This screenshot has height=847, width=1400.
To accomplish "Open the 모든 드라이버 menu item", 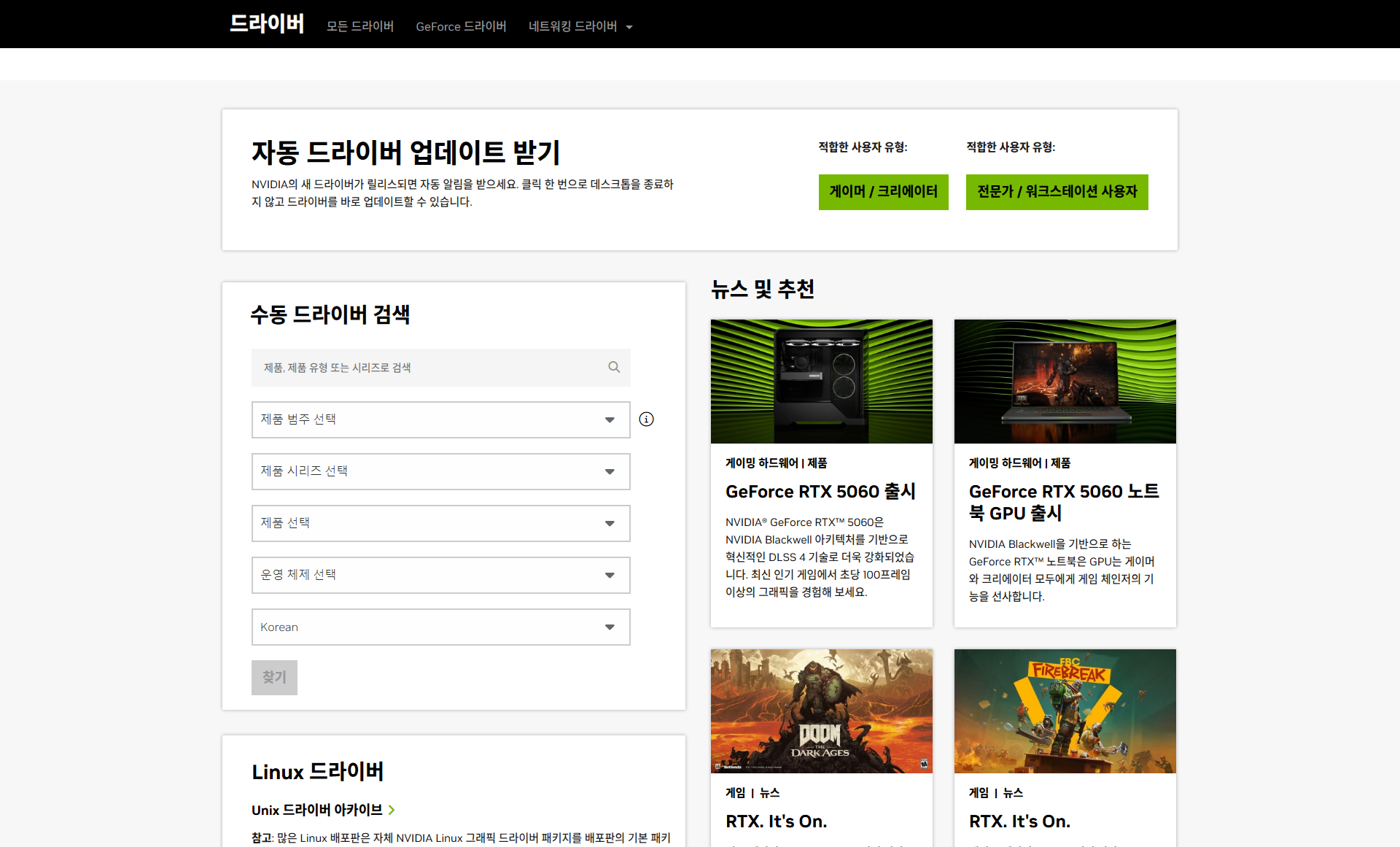I will 360,26.
